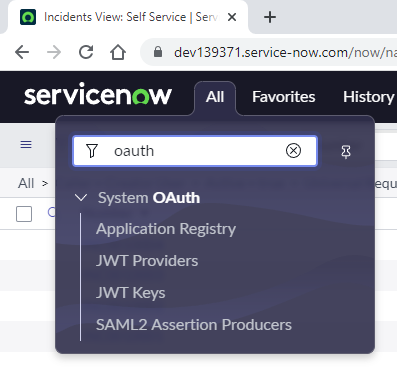Click the System OAuth heading text
Screen dimensions: 397x379
pyautogui.click(x=149, y=198)
